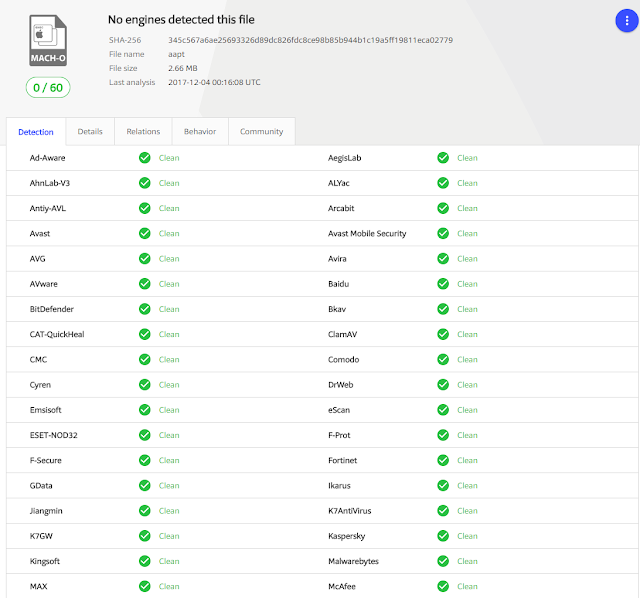Viewport: 640px width, 598px height.
Task: Click the green check icon for Antiy-AVL
Action: [144, 208]
